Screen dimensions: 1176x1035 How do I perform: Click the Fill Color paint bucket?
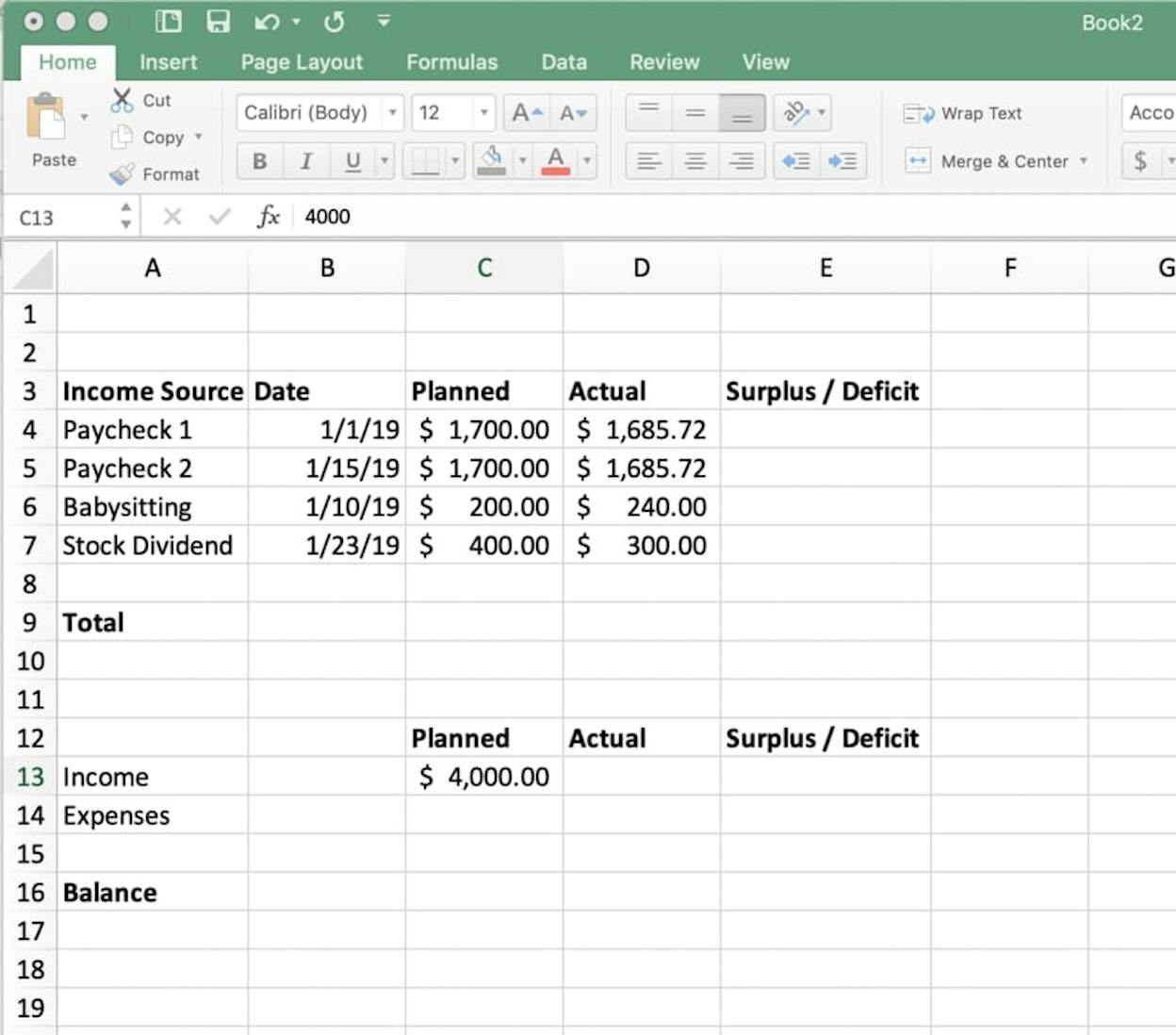pyautogui.click(x=491, y=161)
